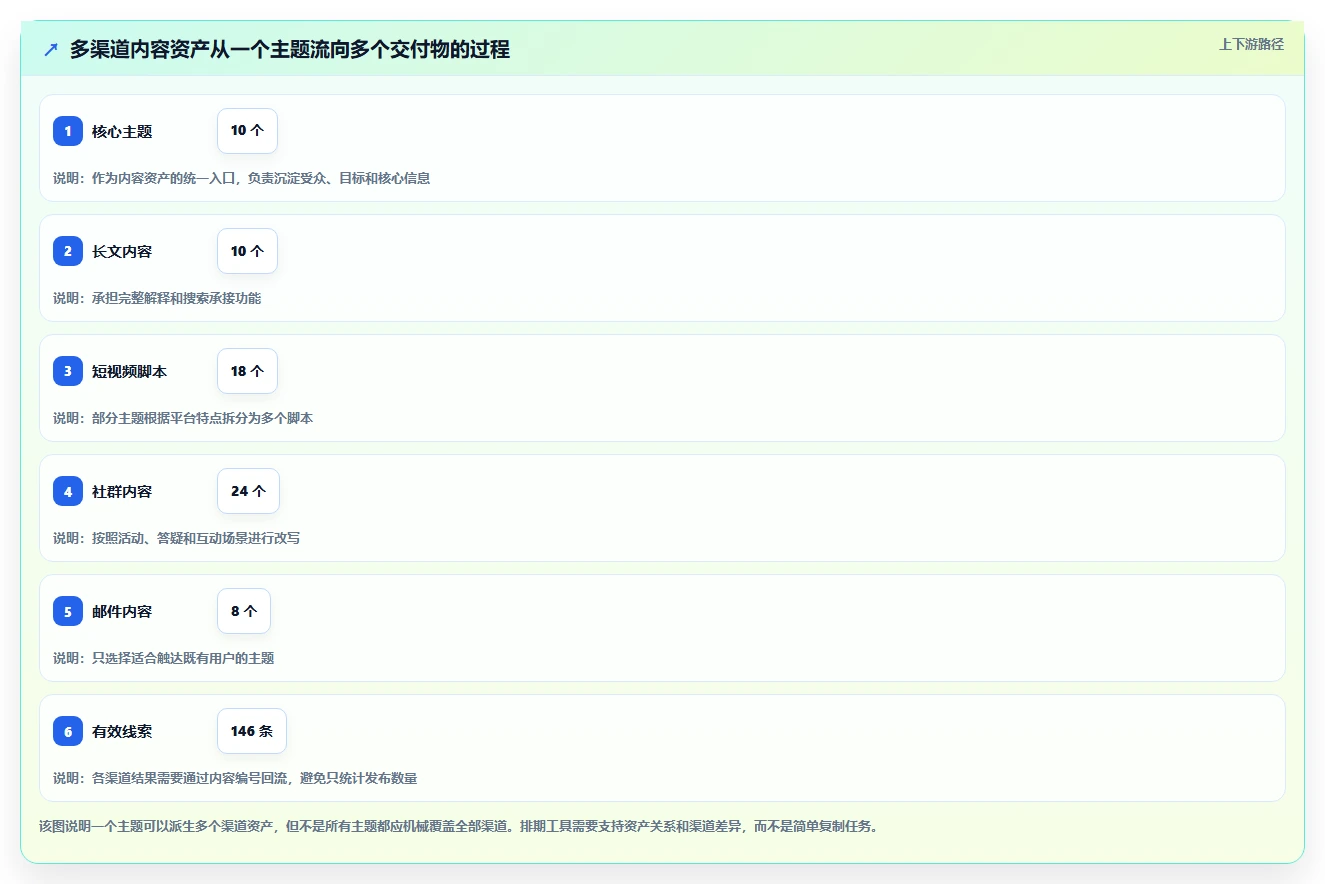
Task: Click the description starting 按照活动、答疑和互动场景
Action: (x=177, y=538)
